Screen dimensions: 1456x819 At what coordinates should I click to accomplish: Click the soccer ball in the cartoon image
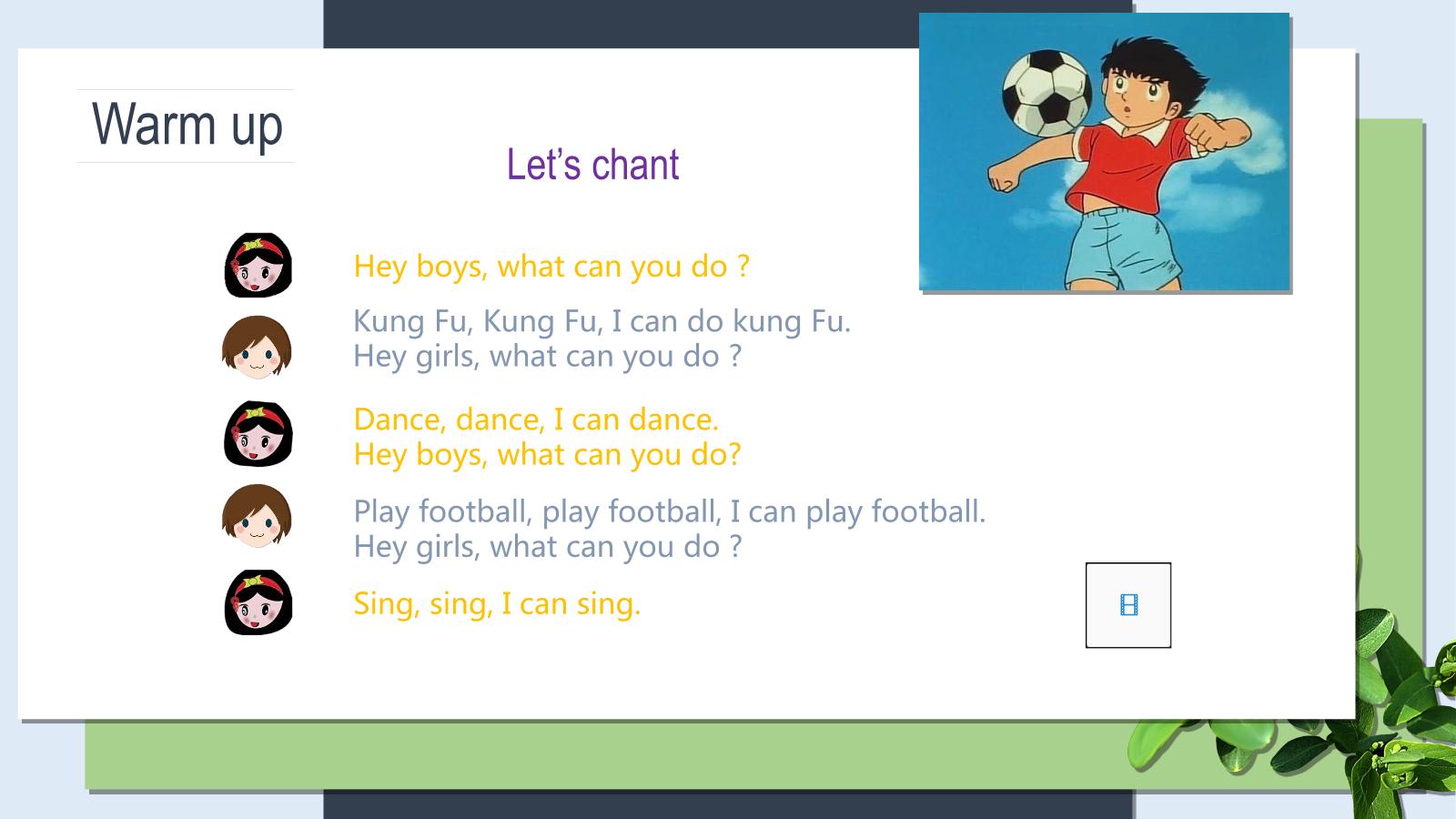click(x=1046, y=93)
